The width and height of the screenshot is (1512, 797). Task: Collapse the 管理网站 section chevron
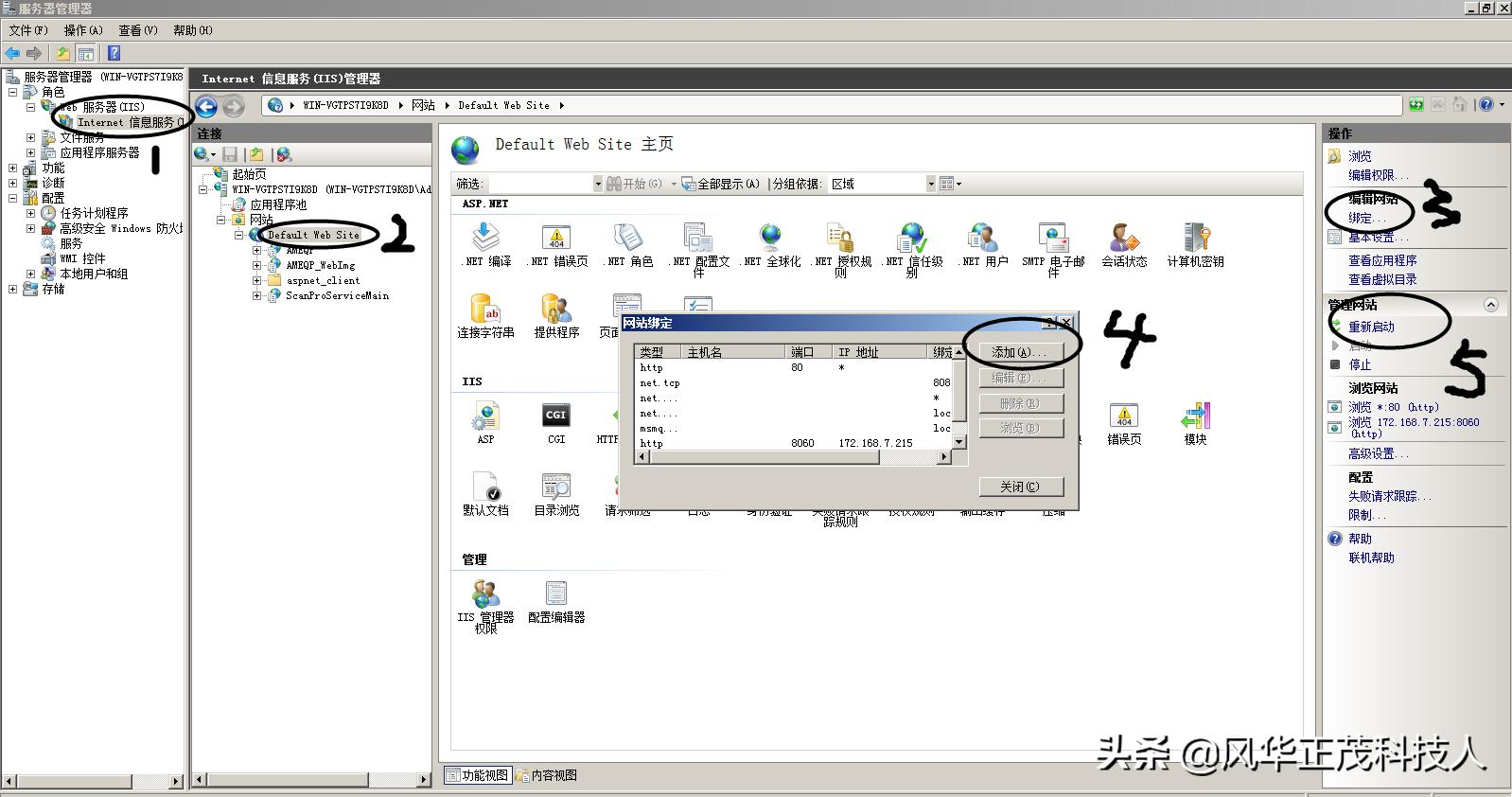[x=1491, y=305]
